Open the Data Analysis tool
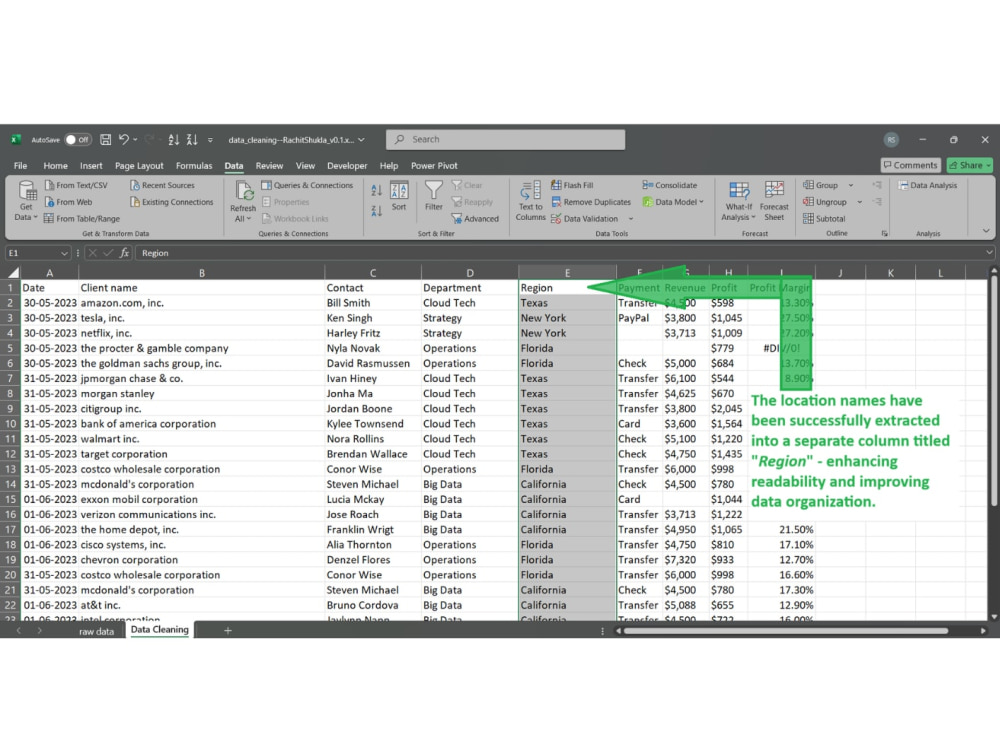This screenshot has height=750, width=1000. click(928, 185)
